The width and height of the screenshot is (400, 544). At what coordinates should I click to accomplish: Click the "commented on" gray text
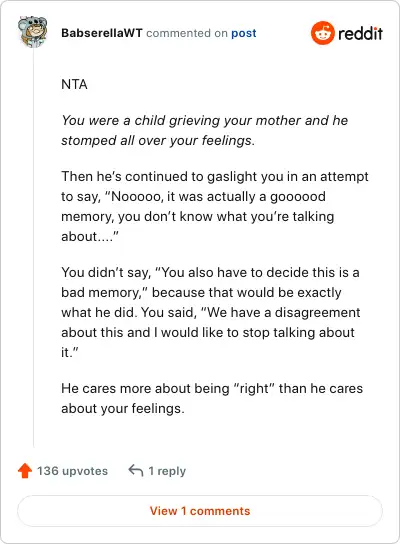(187, 33)
